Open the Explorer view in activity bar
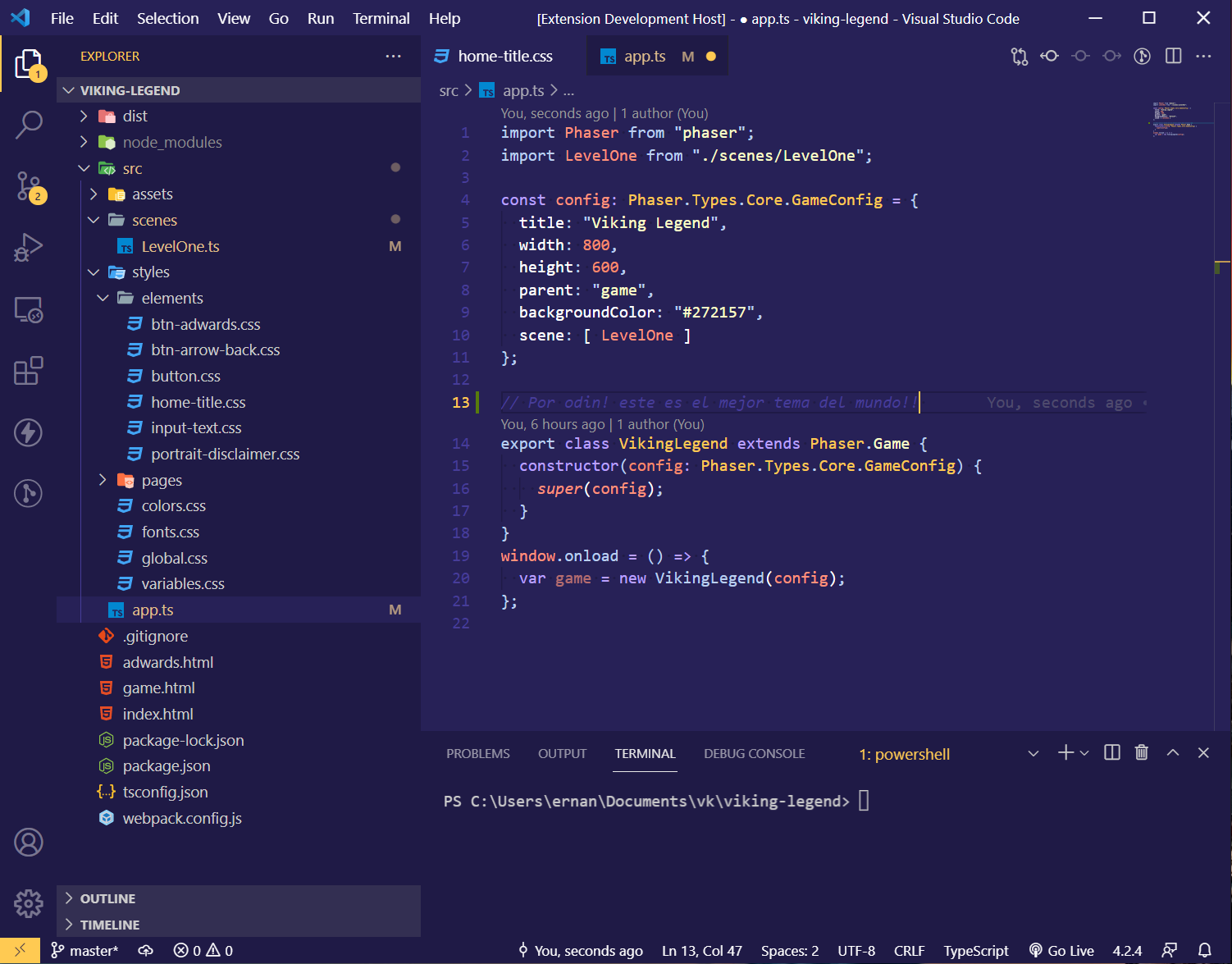The height and width of the screenshot is (964, 1232). point(29,64)
